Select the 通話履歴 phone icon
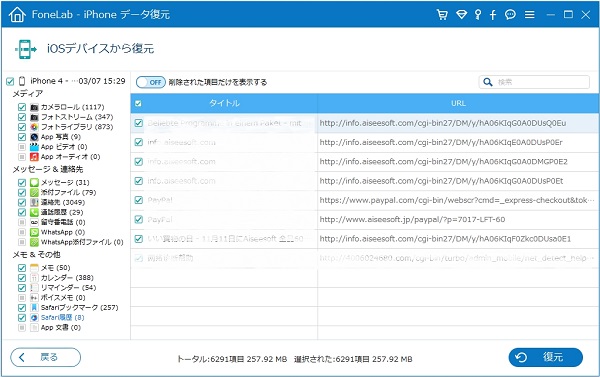600x377 pixels. 34,212
